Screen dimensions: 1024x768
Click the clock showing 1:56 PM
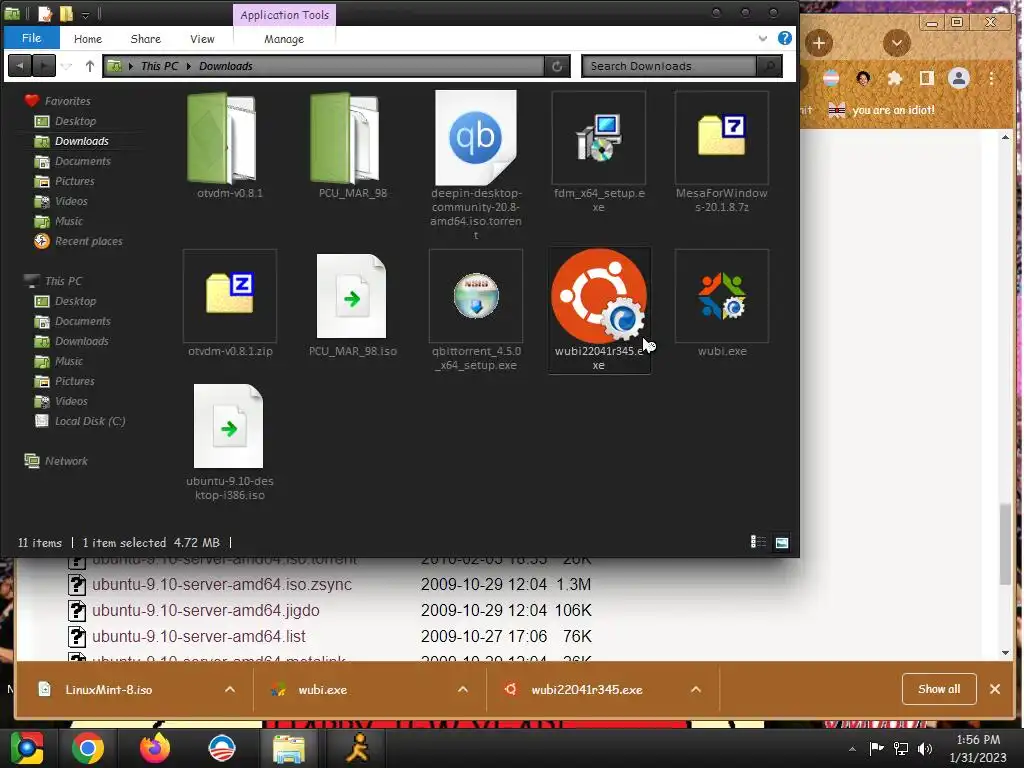point(978,740)
